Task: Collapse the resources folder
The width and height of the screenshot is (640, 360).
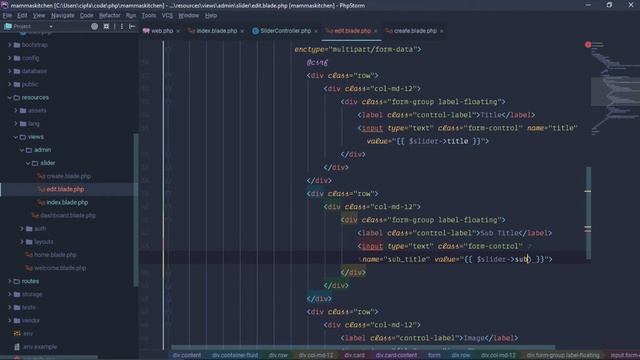Action: (x=9, y=98)
